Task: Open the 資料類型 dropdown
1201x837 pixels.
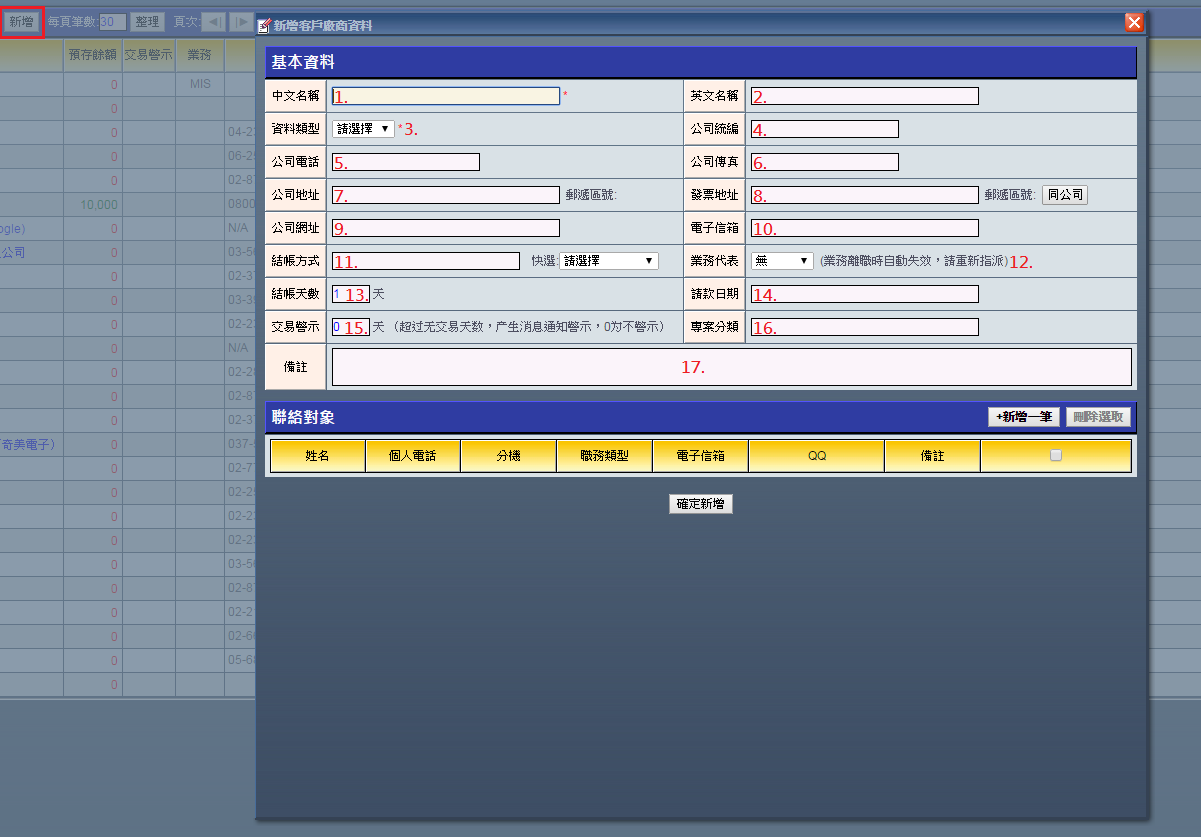Action: 363,129
